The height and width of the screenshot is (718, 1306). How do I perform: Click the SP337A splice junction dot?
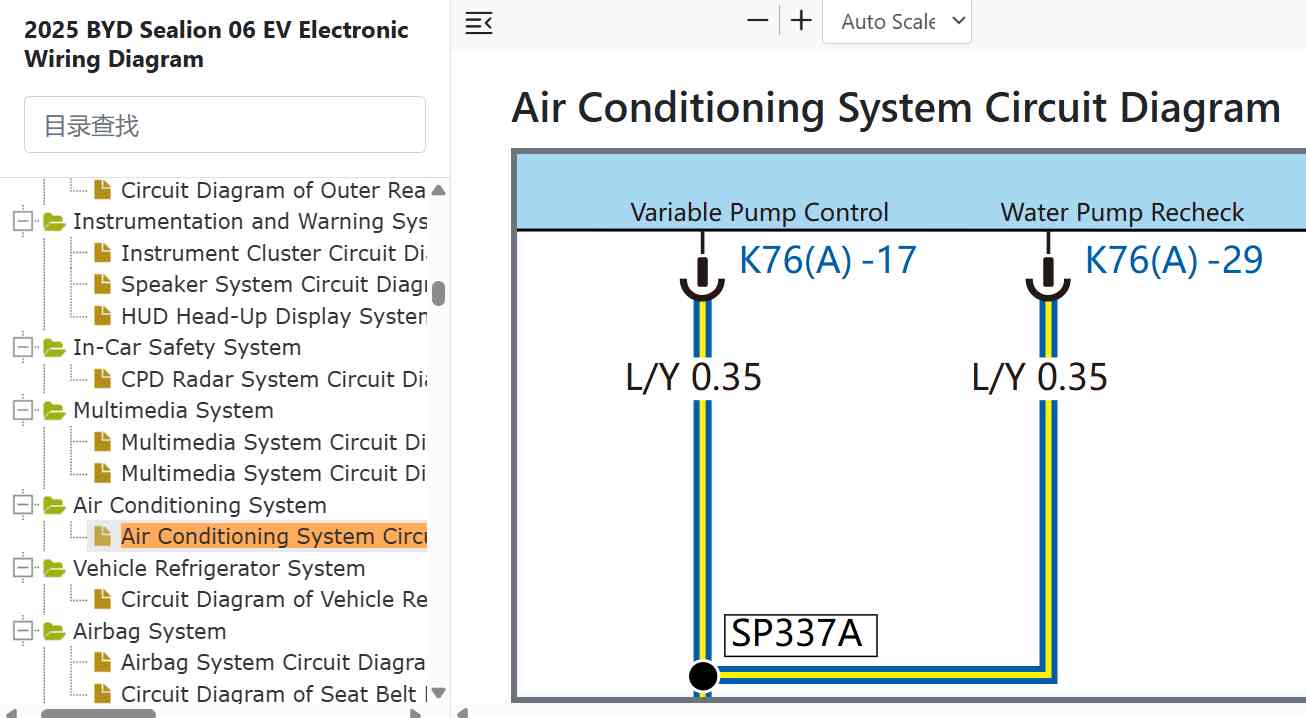click(703, 676)
